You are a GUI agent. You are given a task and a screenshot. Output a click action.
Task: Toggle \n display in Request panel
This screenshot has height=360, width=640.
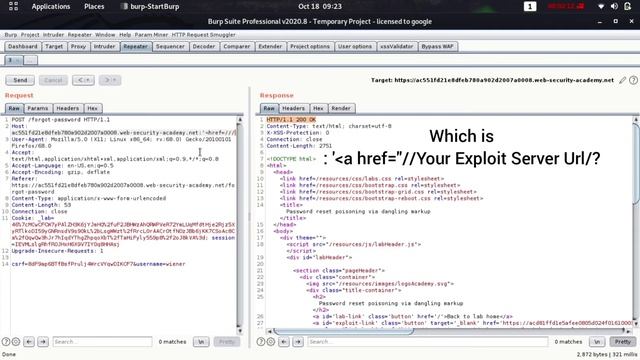point(201,342)
